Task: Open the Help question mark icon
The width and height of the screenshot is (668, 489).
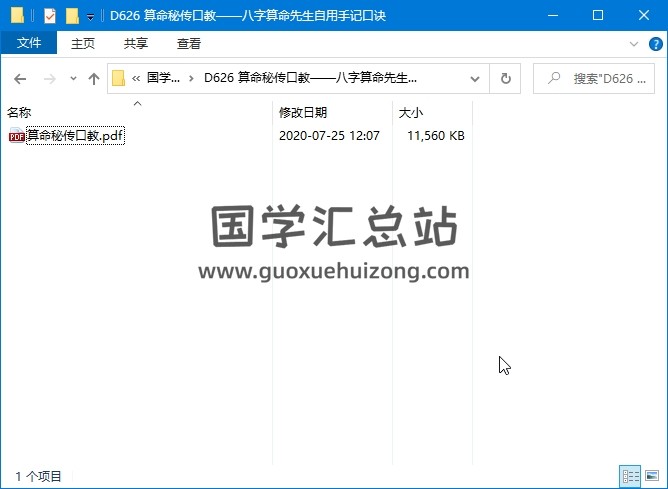Action: [653, 44]
